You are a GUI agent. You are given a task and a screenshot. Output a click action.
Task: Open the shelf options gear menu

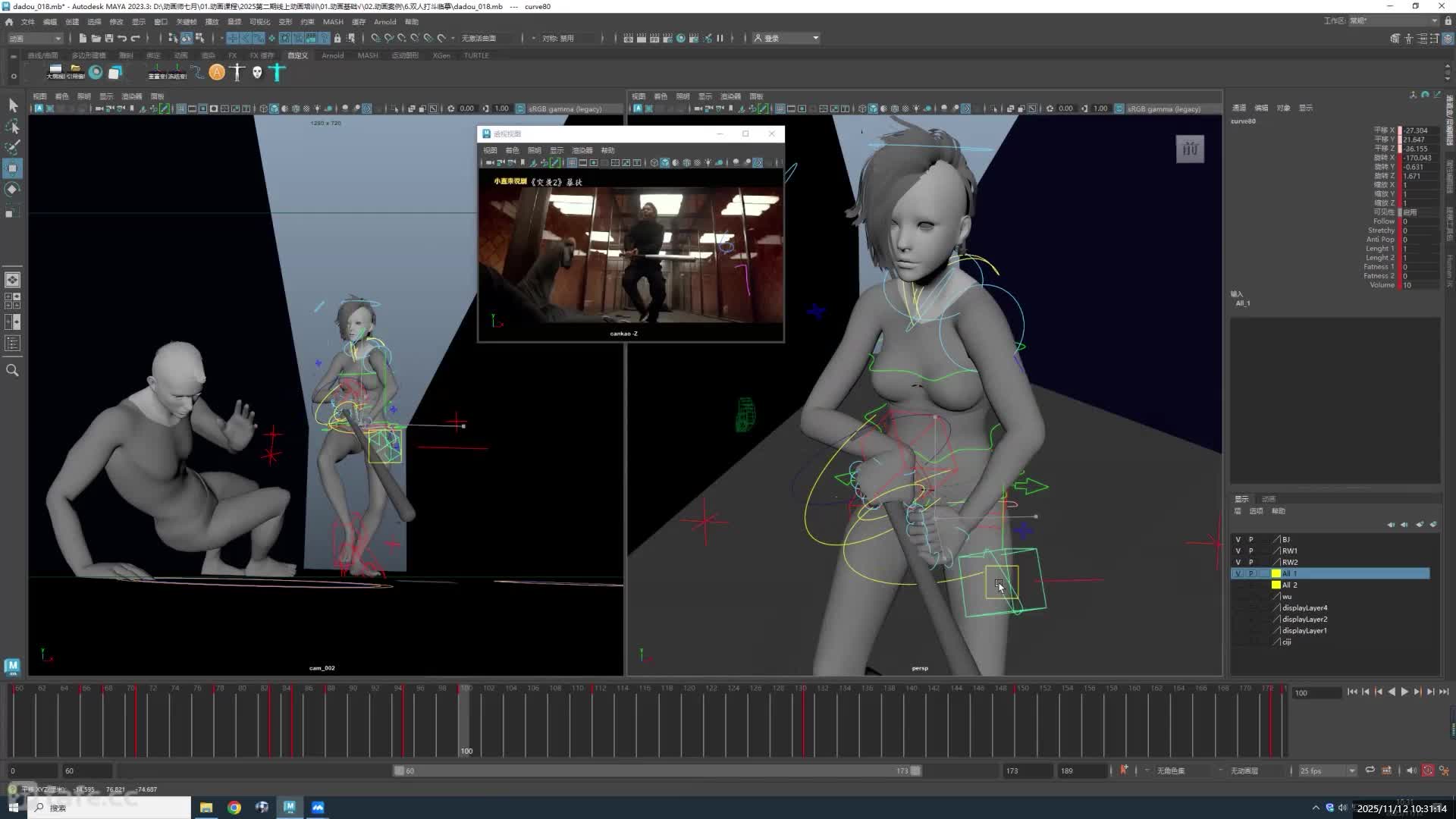(x=14, y=75)
